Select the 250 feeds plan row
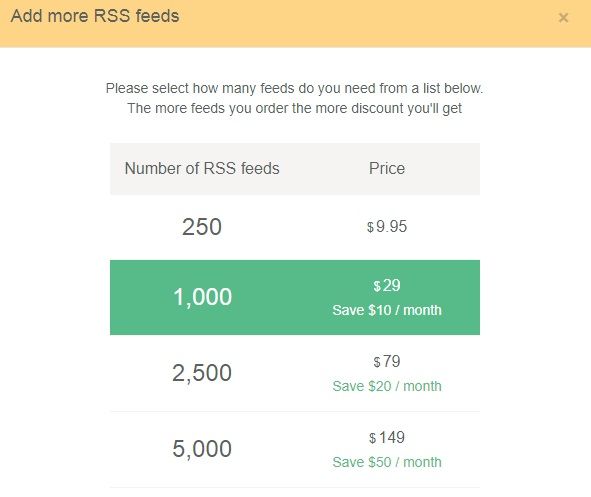The height and width of the screenshot is (497, 591). point(295,227)
